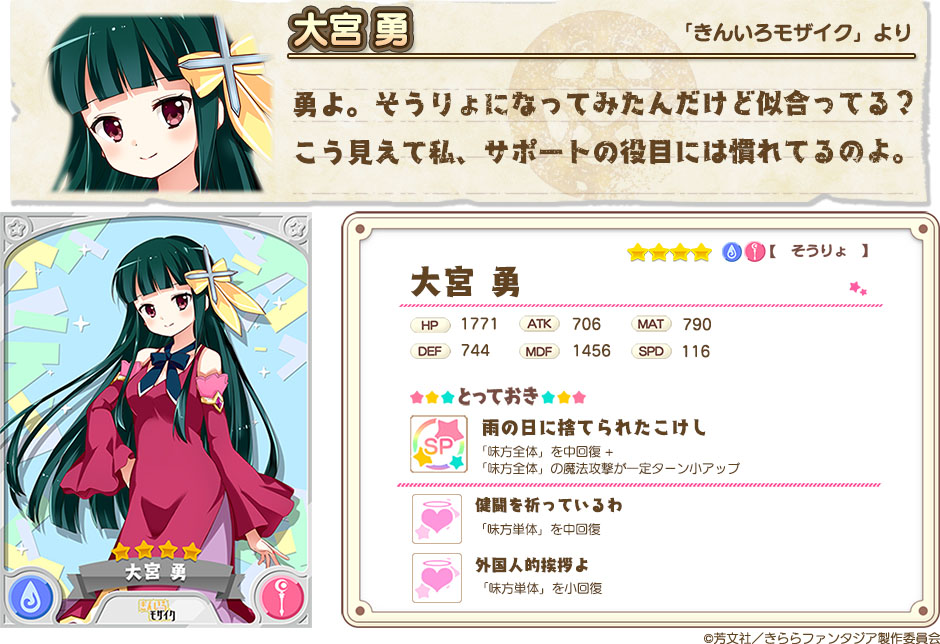The image size is (940, 644).
Task: Click the MAT stat label
Action: tap(650, 324)
